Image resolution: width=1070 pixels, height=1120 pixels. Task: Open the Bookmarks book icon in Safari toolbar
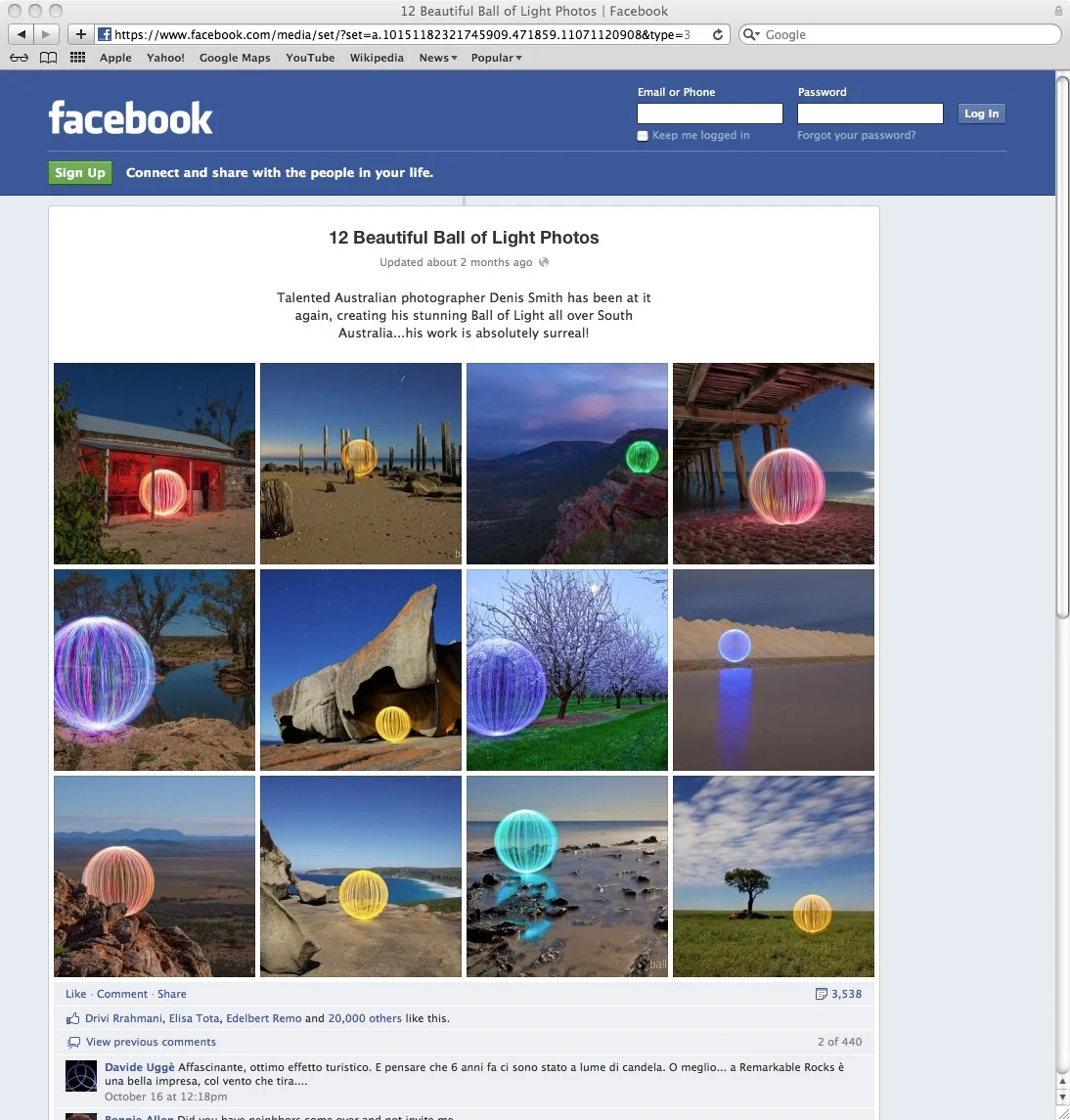coord(48,57)
